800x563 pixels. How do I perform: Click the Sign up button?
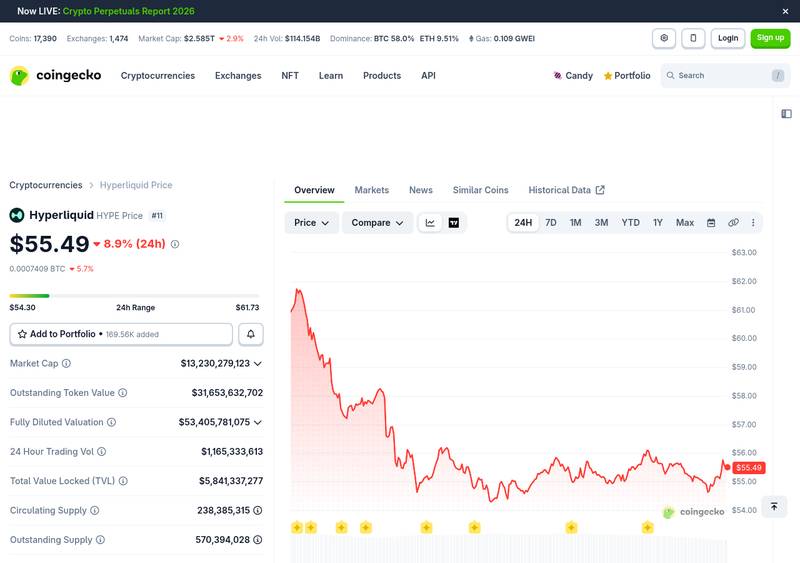(770, 38)
